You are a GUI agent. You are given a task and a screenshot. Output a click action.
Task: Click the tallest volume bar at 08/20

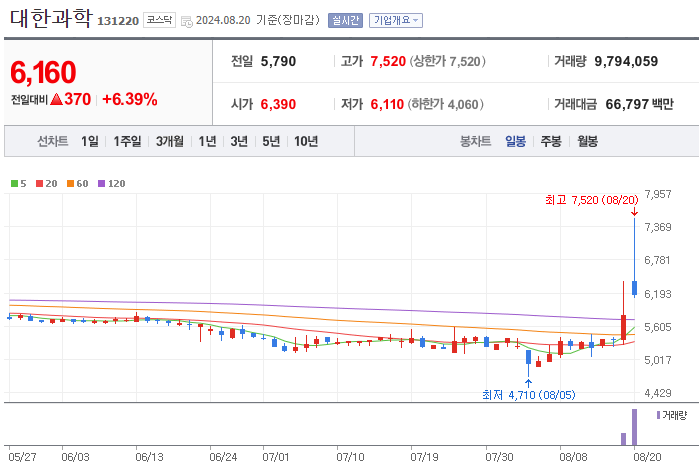(634, 427)
